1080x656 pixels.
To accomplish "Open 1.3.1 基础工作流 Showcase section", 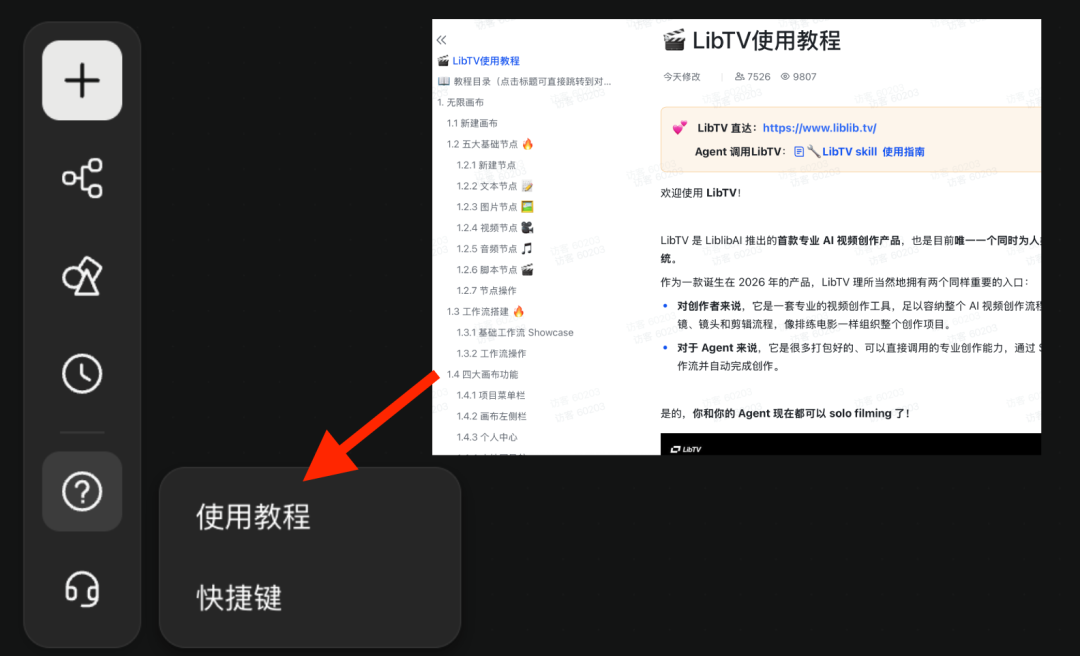I will (x=514, y=332).
